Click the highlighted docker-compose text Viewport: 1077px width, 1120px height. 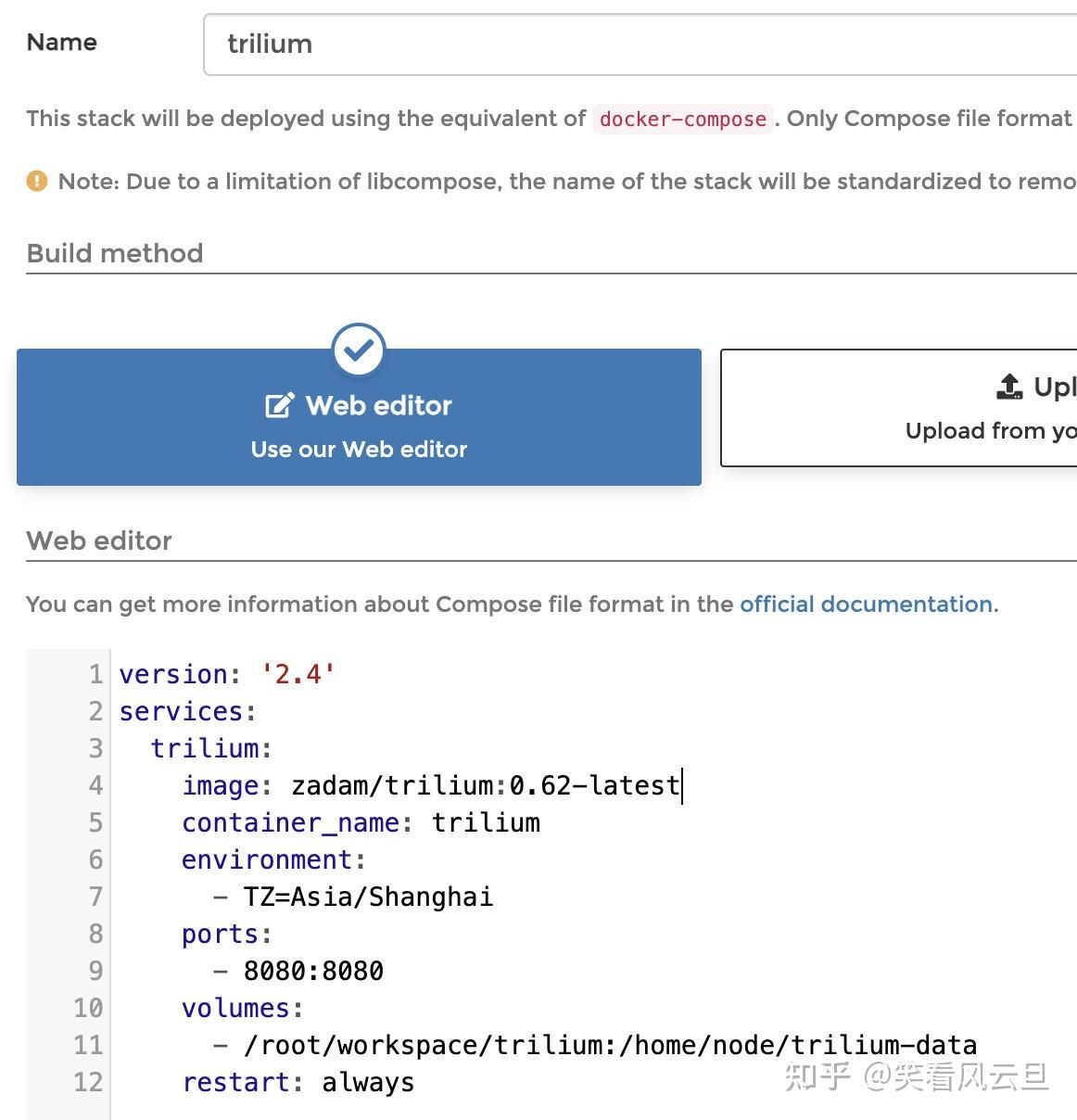682,119
